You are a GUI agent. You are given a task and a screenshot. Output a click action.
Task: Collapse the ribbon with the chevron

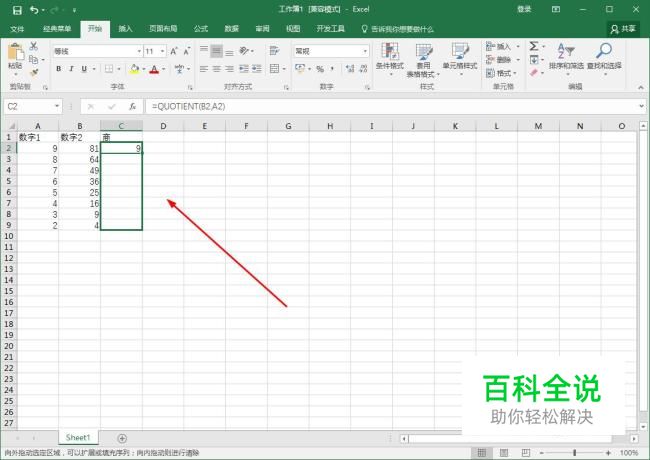click(x=641, y=87)
